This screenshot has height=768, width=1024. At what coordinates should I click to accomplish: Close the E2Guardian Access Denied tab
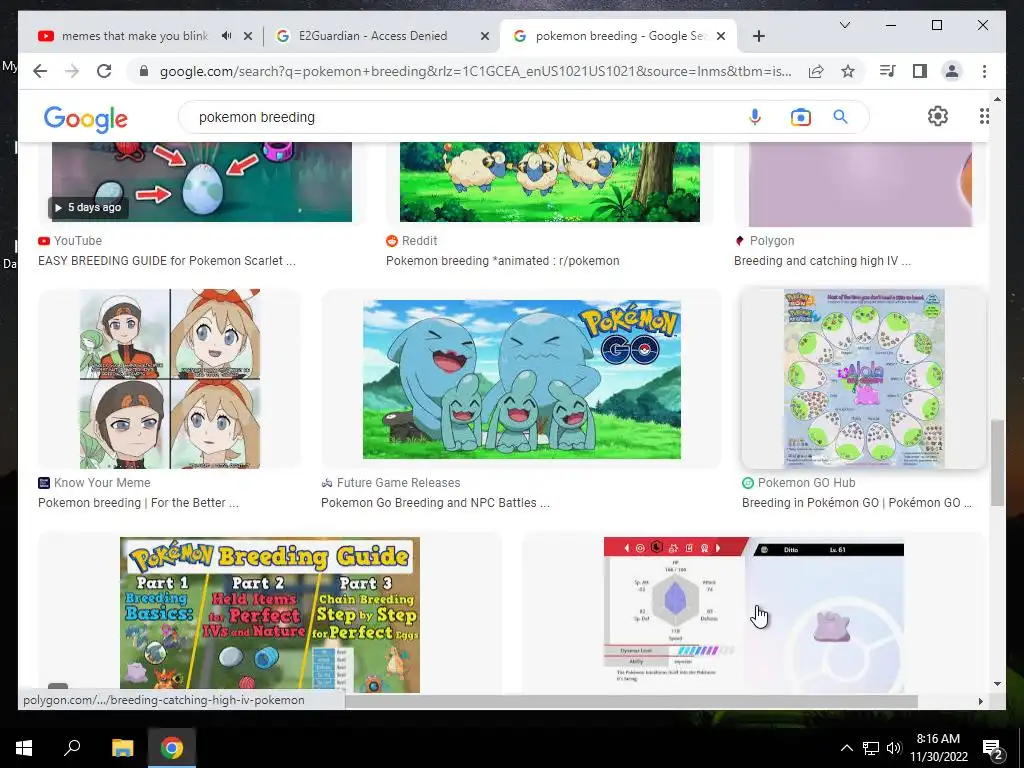485,37
